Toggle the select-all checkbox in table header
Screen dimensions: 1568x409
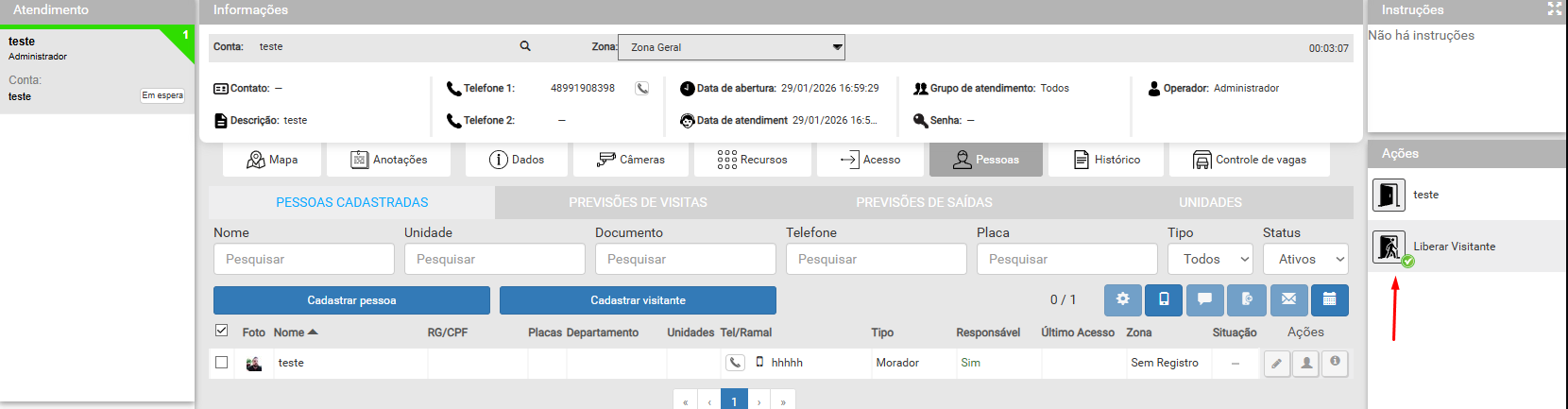coord(222,331)
